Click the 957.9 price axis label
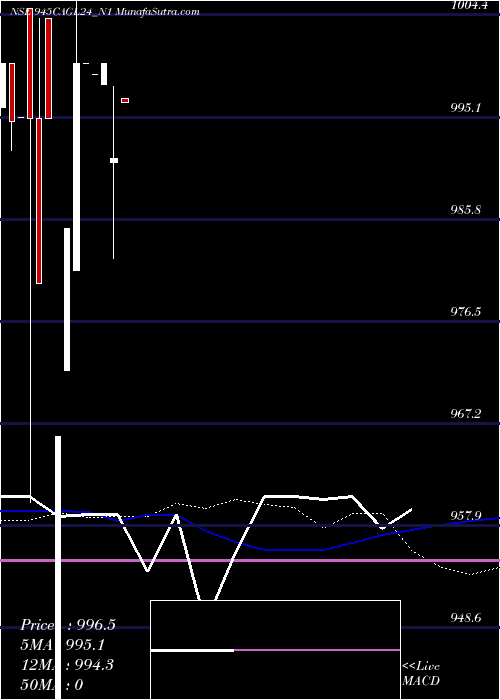Viewport: 500px width, 700px height. click(466, 516)
